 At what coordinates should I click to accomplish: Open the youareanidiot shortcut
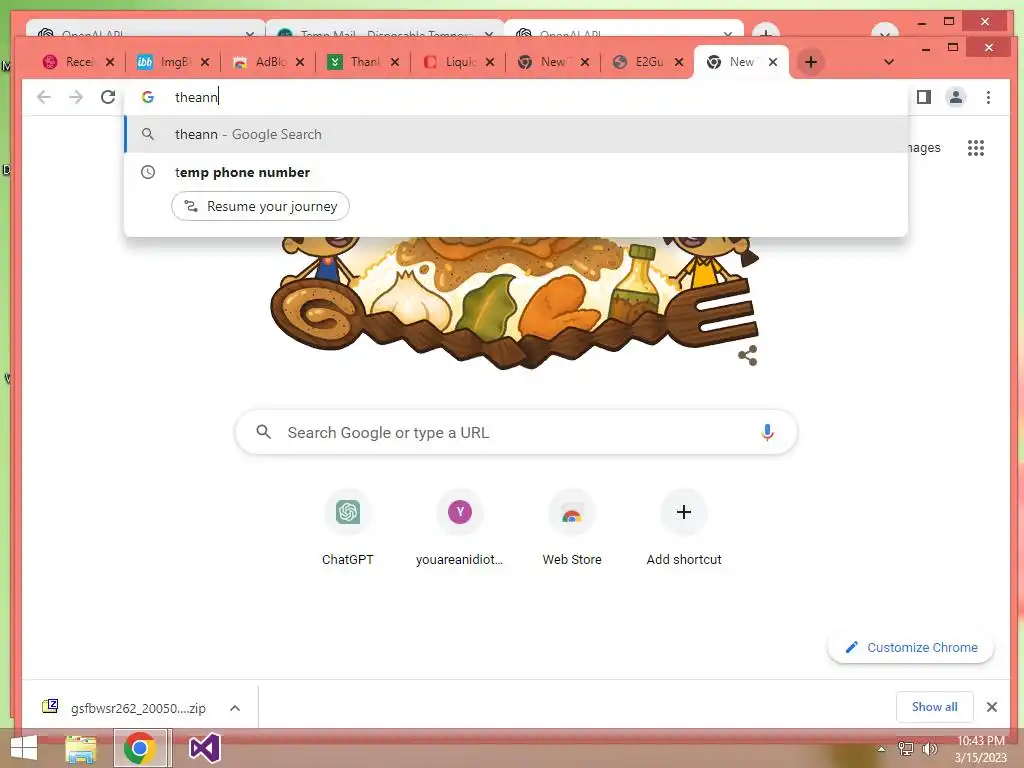click(460, 526)
